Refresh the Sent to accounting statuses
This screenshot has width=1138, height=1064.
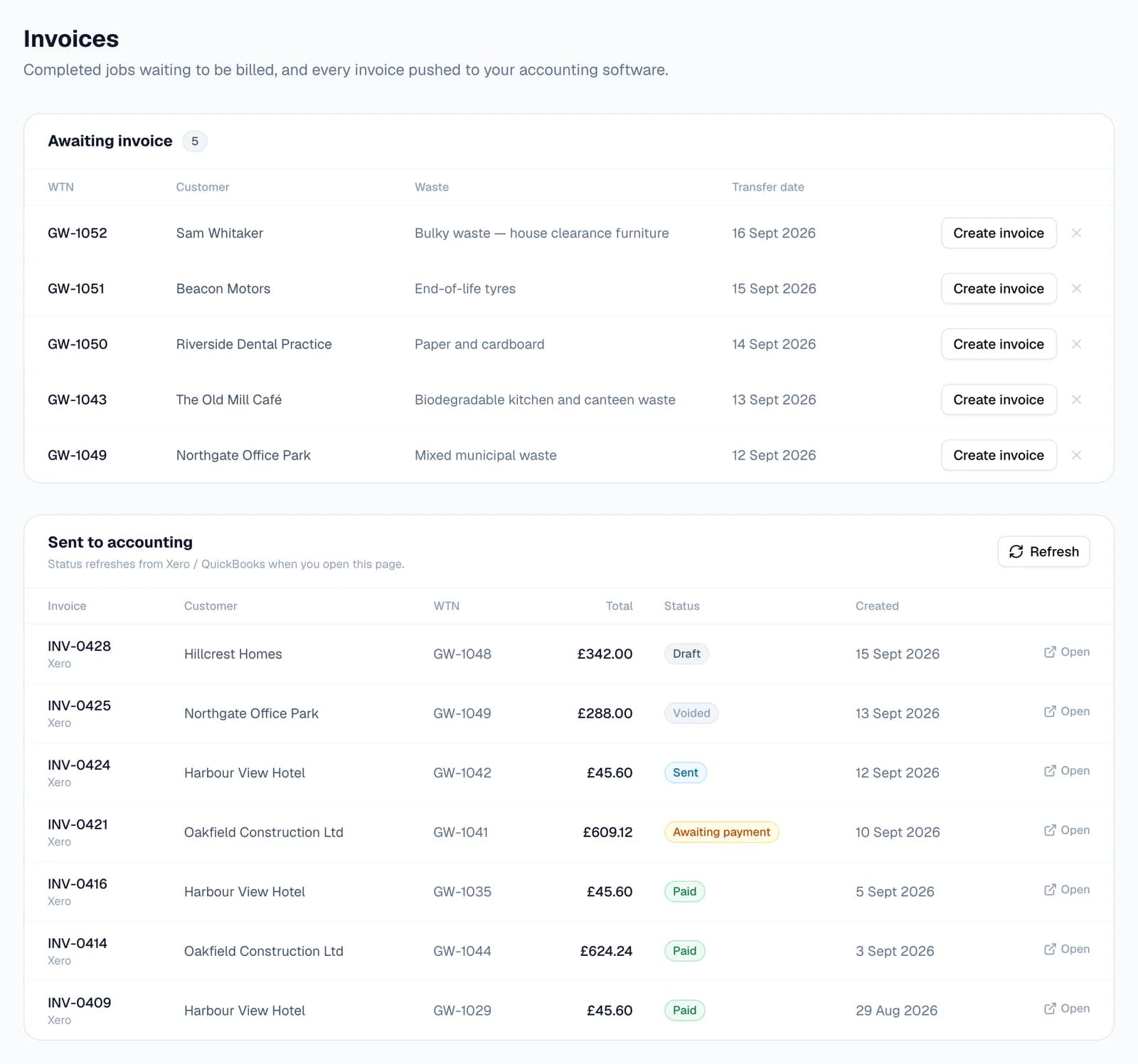tap(1043, 552)
